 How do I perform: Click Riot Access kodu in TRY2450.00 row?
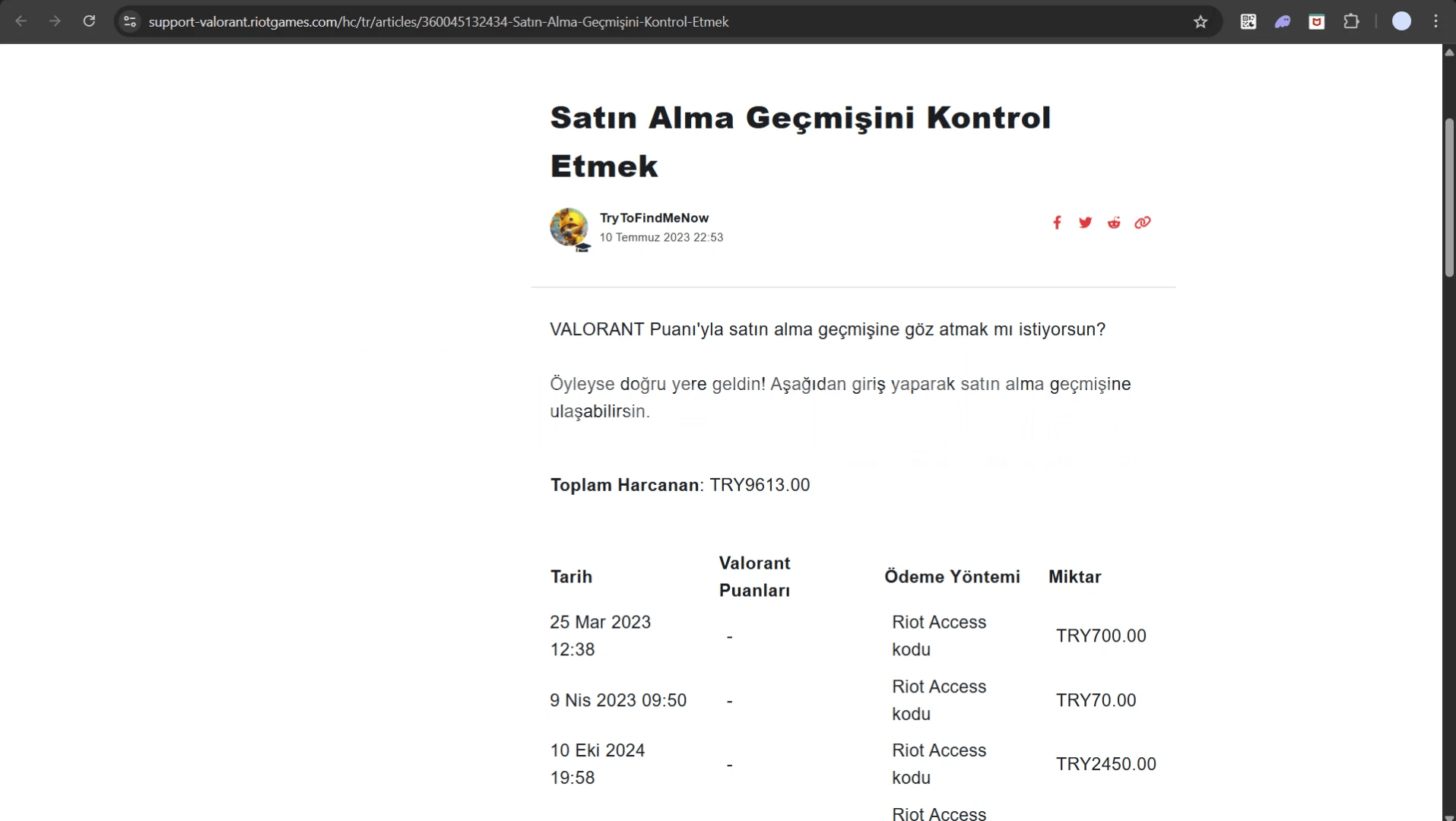click(x=939, y=764)
